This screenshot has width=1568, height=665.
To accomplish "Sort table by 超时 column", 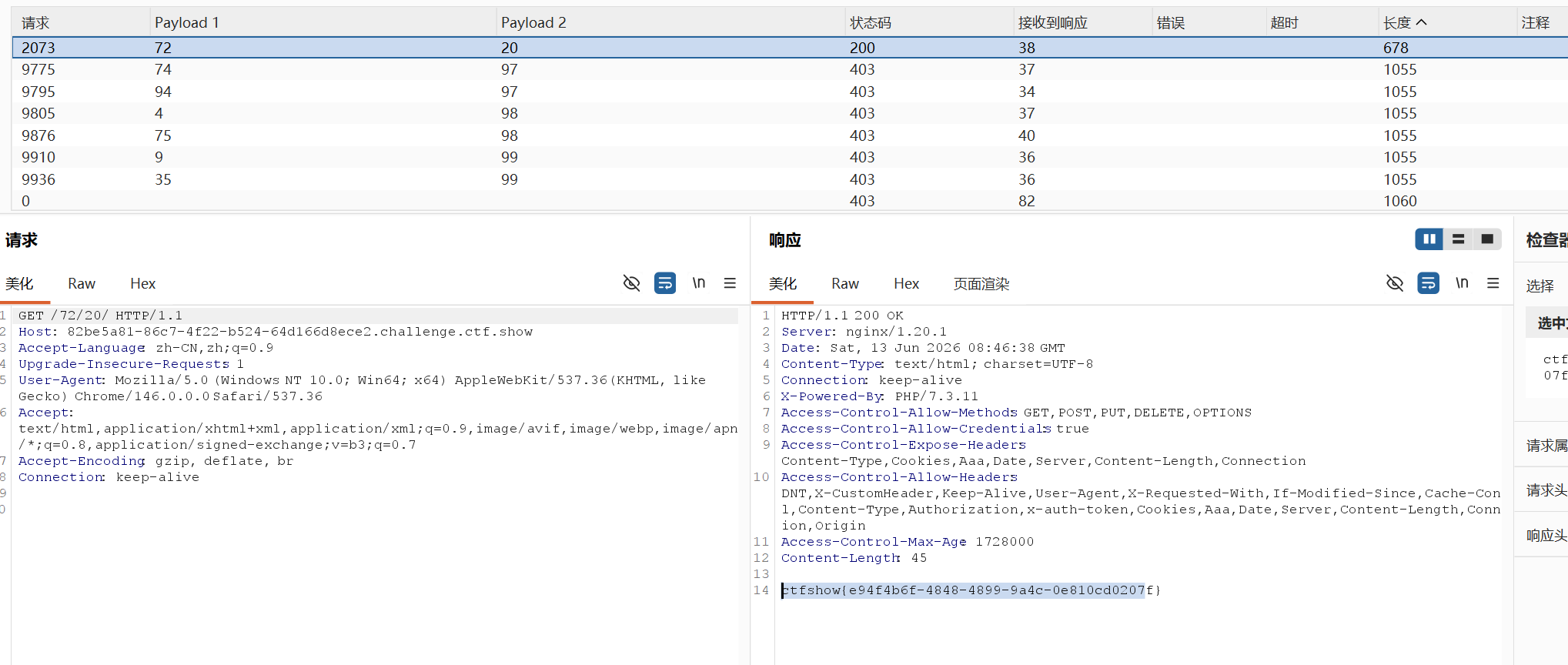I will pos(1322,22).
